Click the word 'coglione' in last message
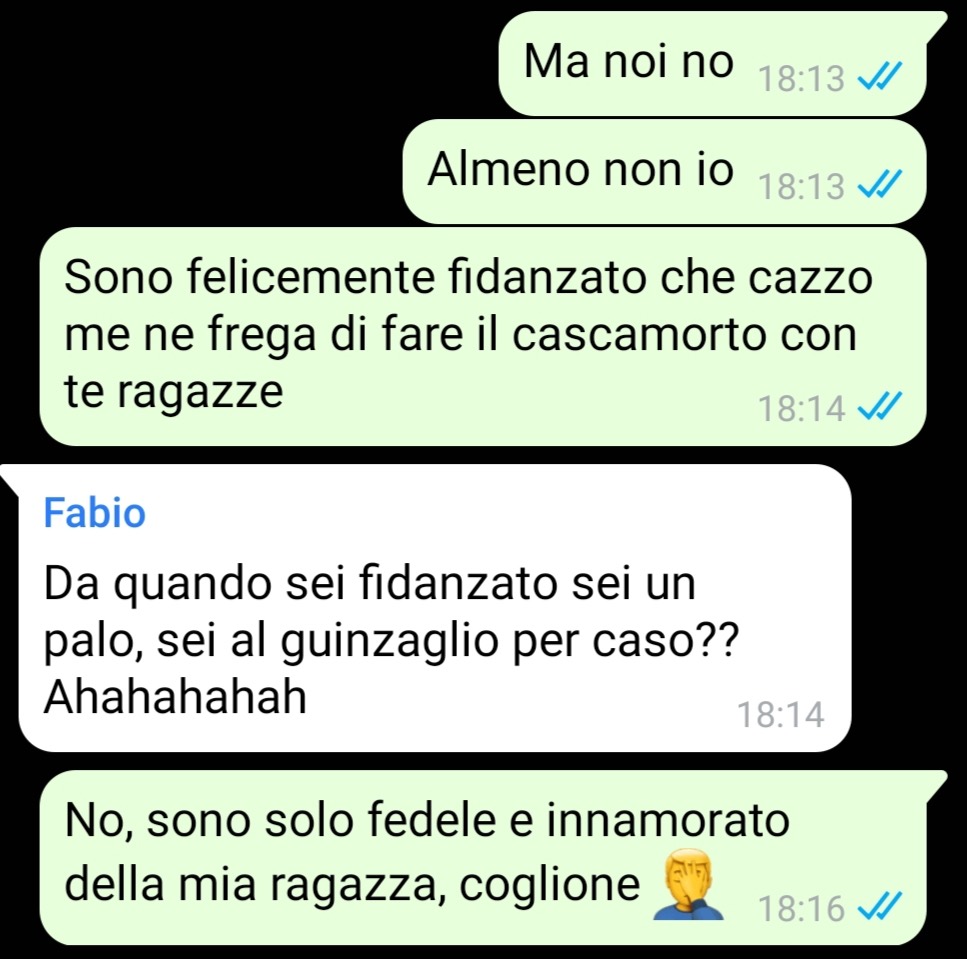The width and height of the screenshot is (967, 959). coord(549,886)
